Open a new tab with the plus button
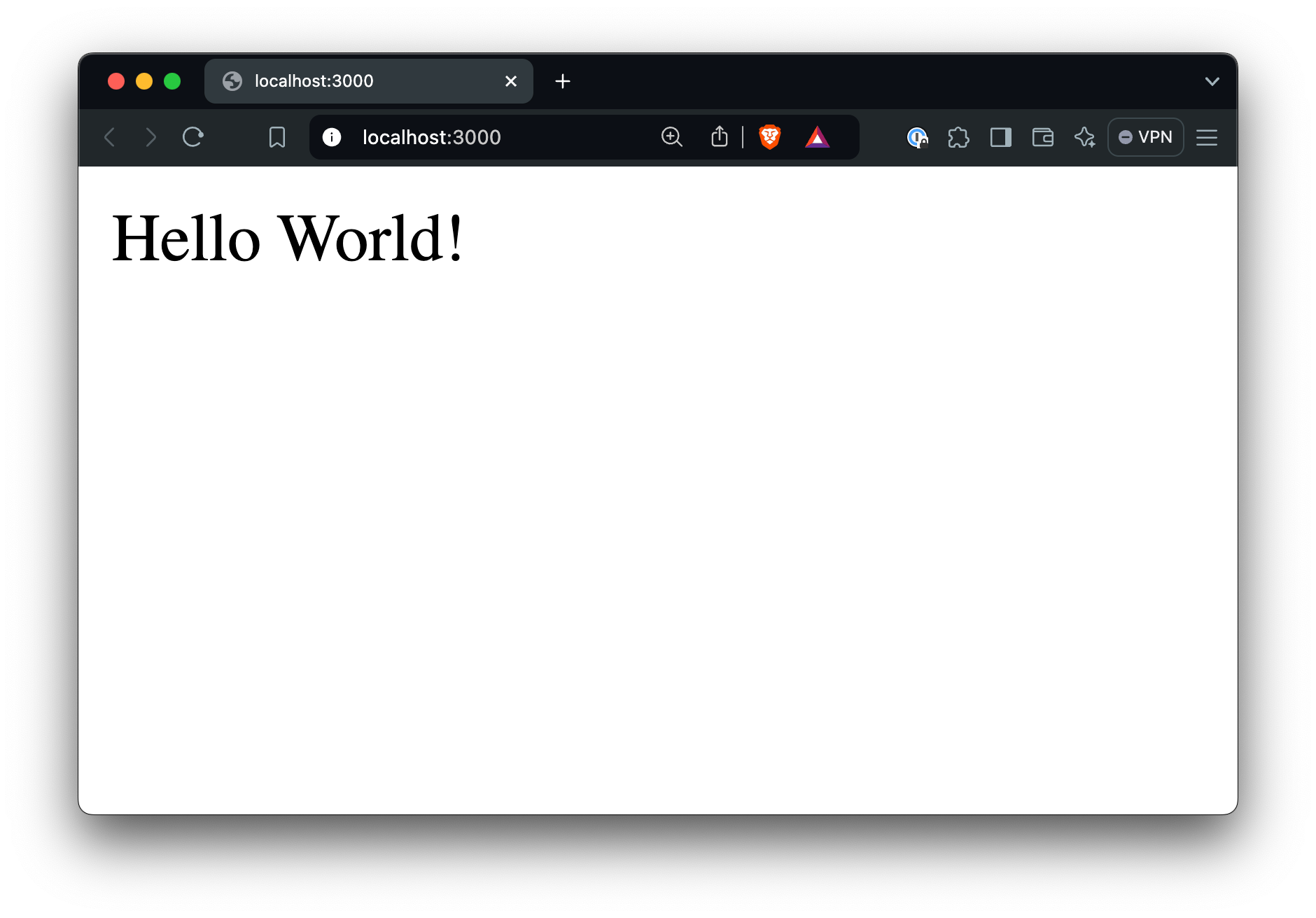Screen dimensions: 1316x918 562,81
